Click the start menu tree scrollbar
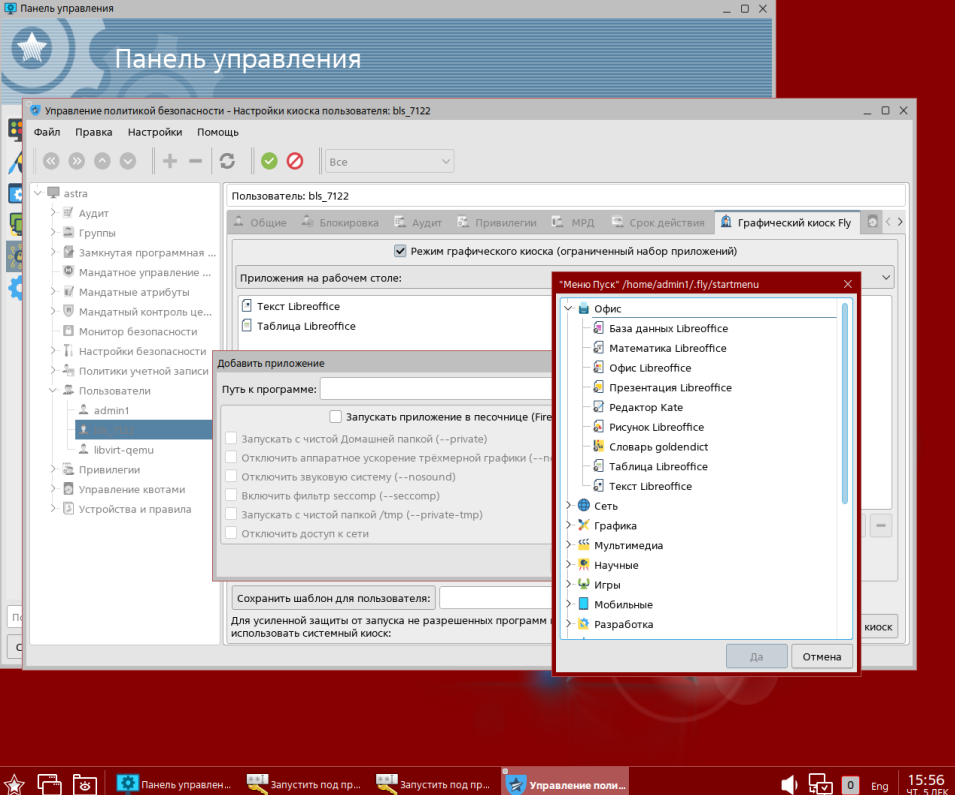 [845, 404]
